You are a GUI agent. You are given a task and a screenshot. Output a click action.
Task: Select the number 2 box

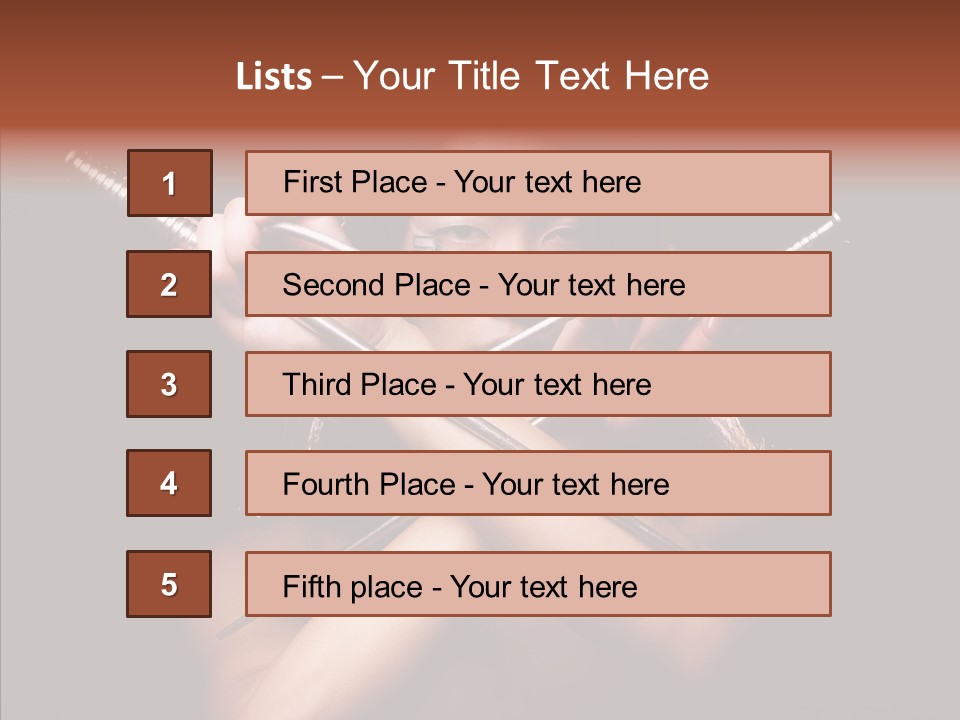click(169, 284)
